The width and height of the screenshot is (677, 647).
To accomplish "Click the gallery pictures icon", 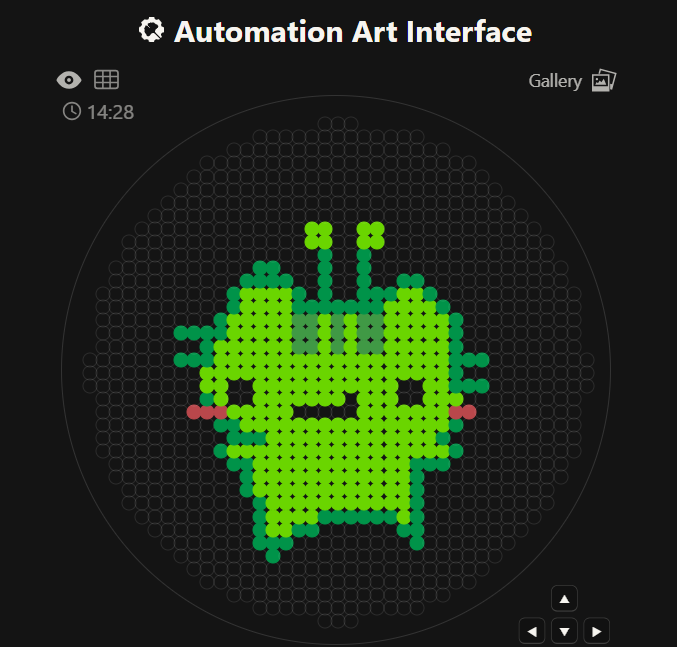I will 604,80.
